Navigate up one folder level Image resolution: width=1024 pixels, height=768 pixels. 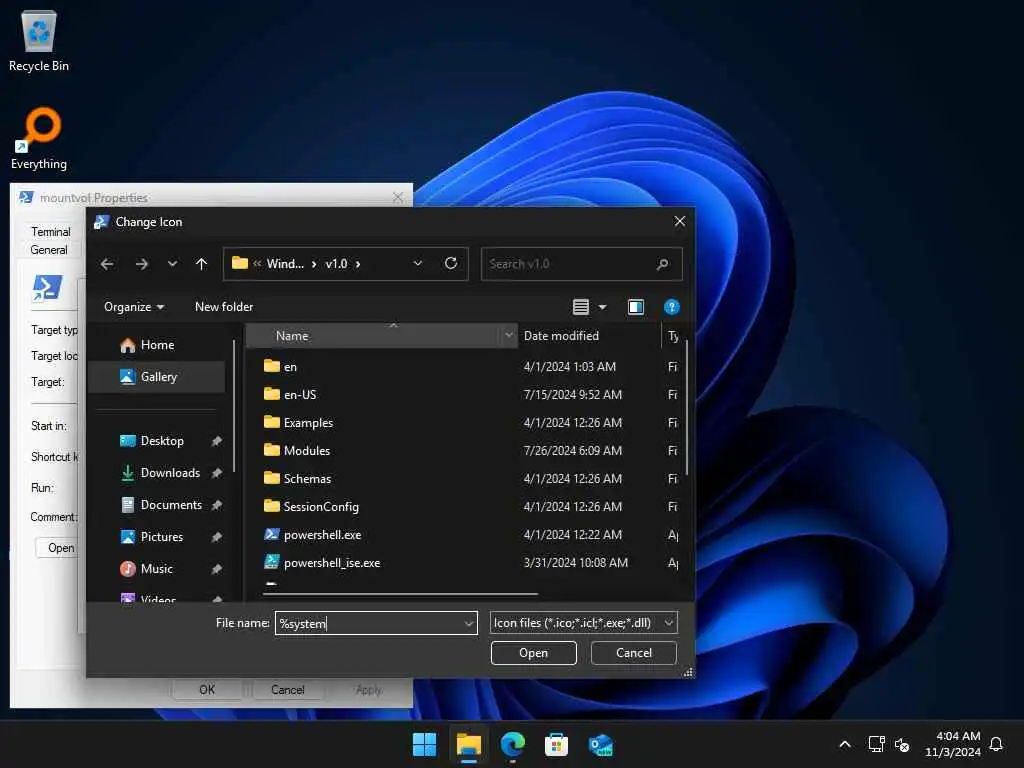201,264
